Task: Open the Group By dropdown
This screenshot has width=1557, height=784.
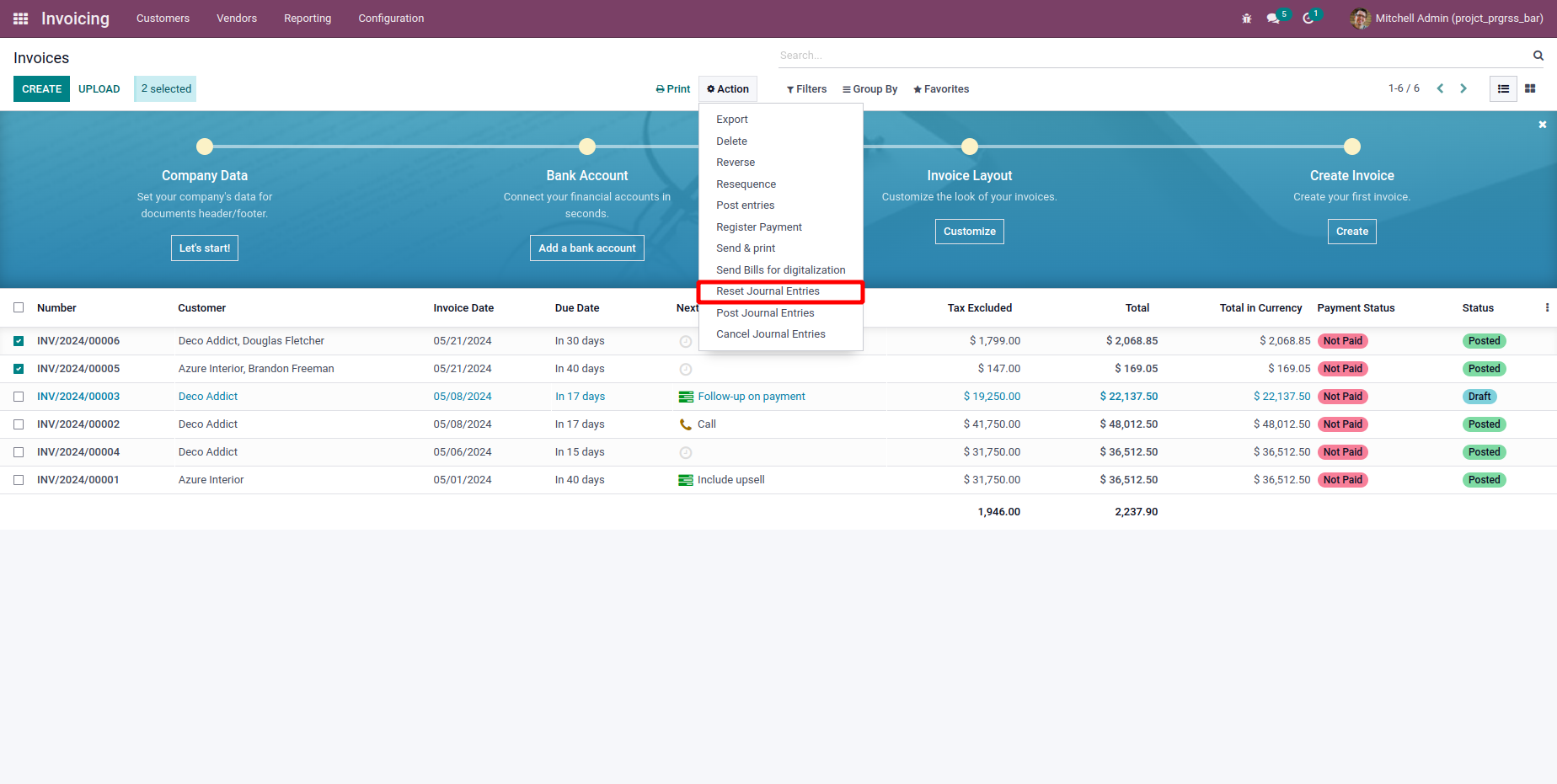Action: click(870, 89)
